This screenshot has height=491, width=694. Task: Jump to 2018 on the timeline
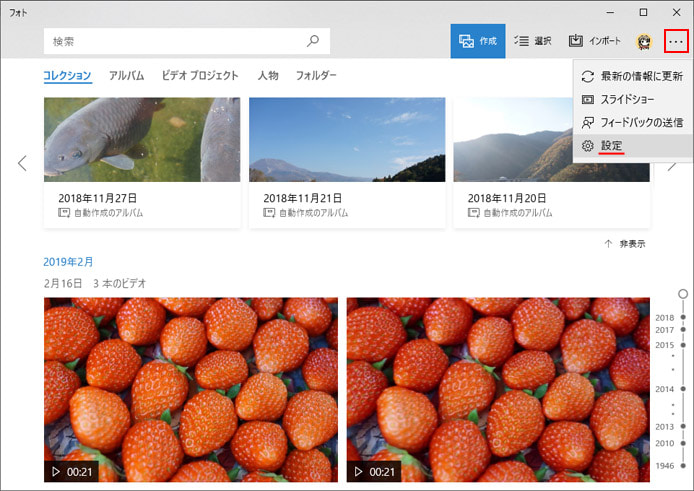pyautogui.click(x=670, y=317)
